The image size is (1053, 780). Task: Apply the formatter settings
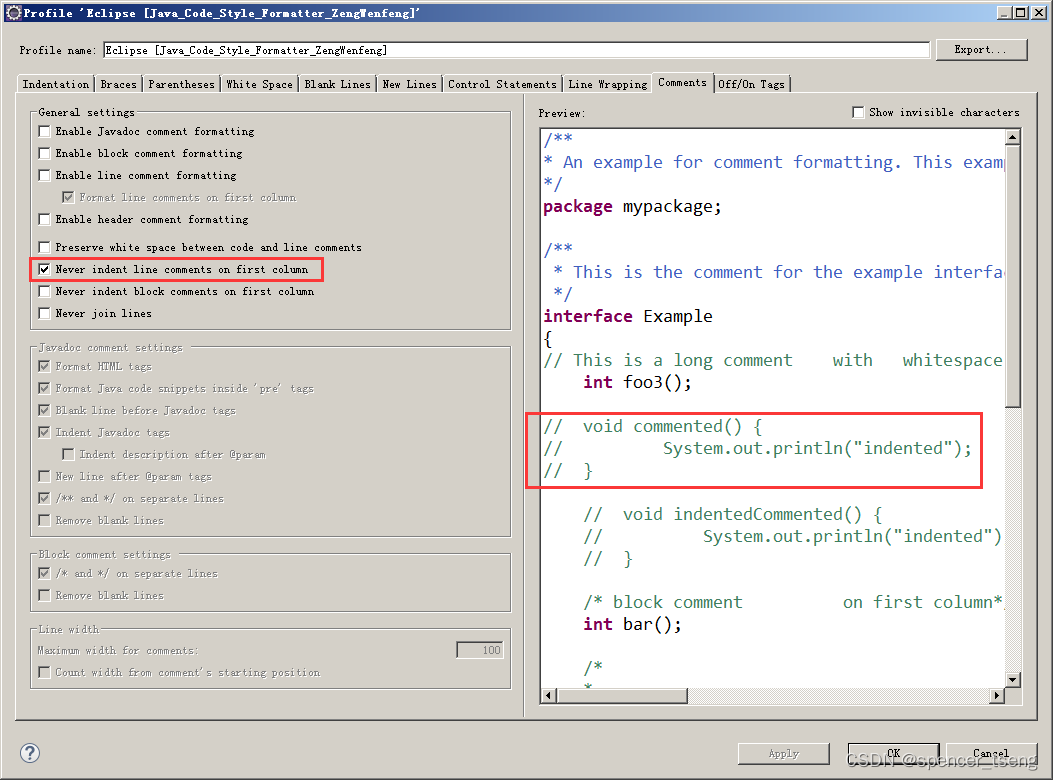click(784, 753)
